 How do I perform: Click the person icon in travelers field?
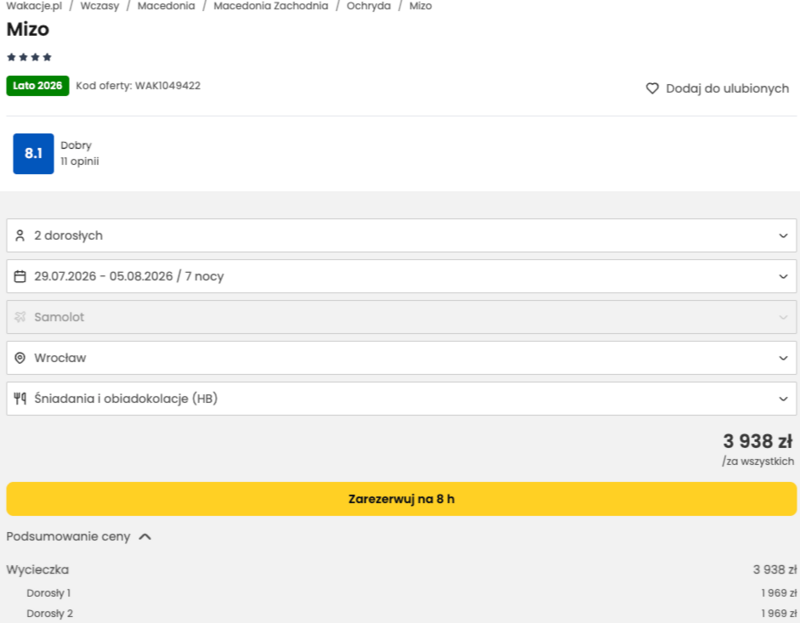pyautogui.click(x=20, y=236)
